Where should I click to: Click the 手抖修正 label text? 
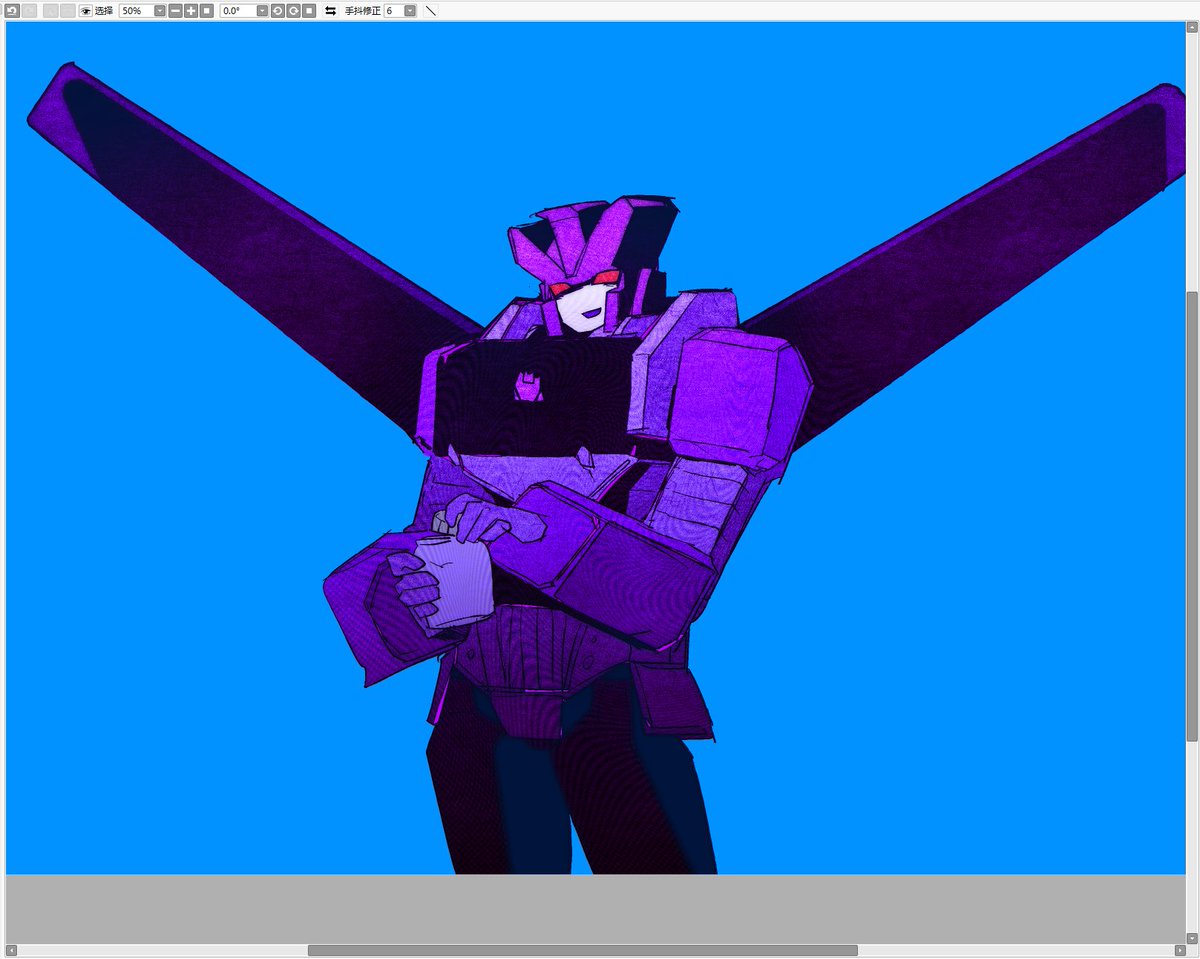(363, 10)
